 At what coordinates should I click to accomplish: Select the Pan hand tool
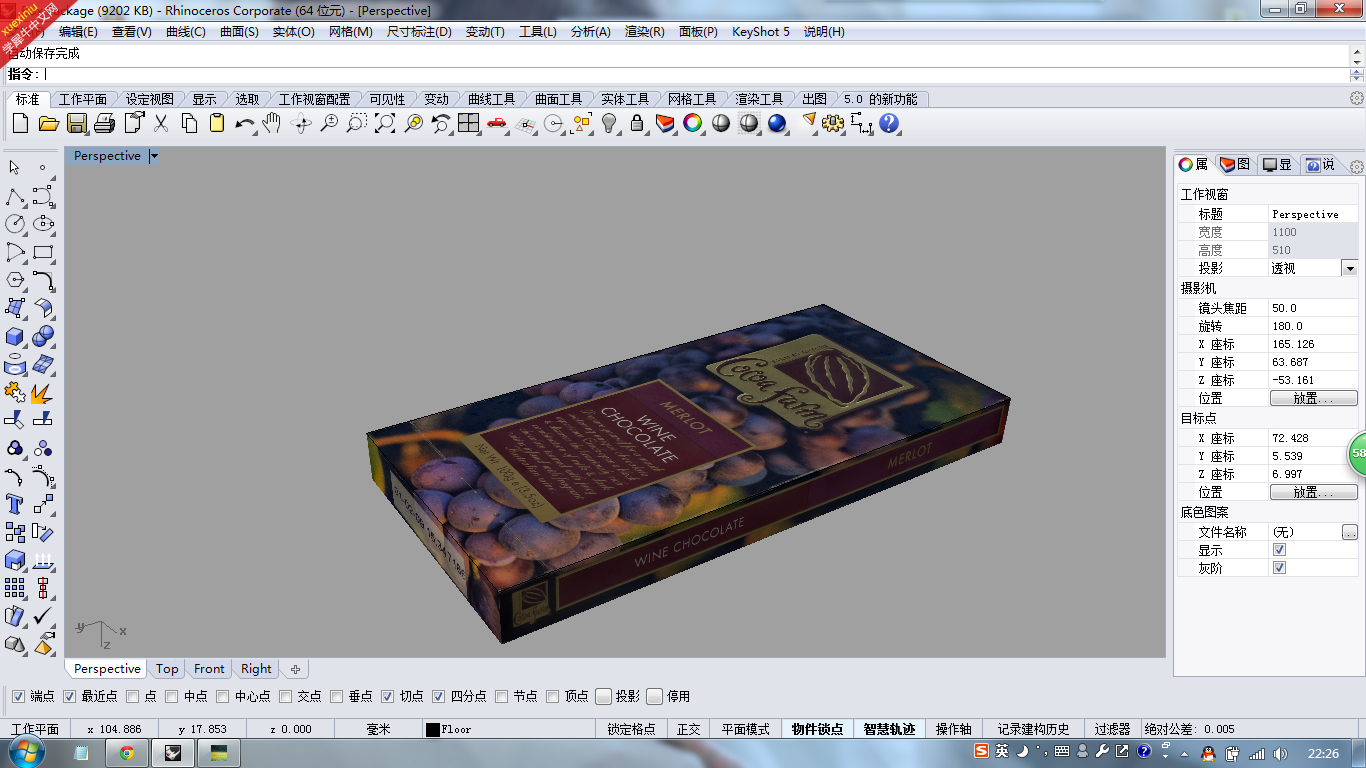tap(272, 123)
